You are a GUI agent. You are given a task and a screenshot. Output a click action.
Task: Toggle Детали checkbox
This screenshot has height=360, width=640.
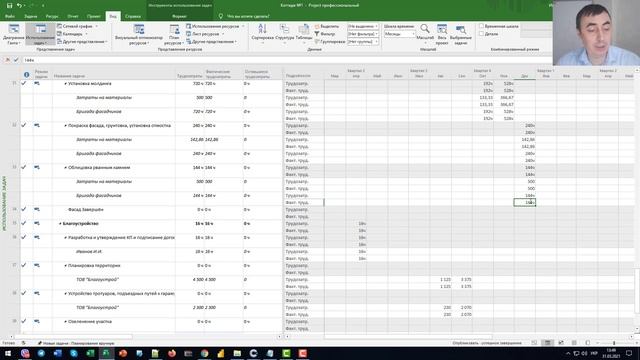click(482, 34)
